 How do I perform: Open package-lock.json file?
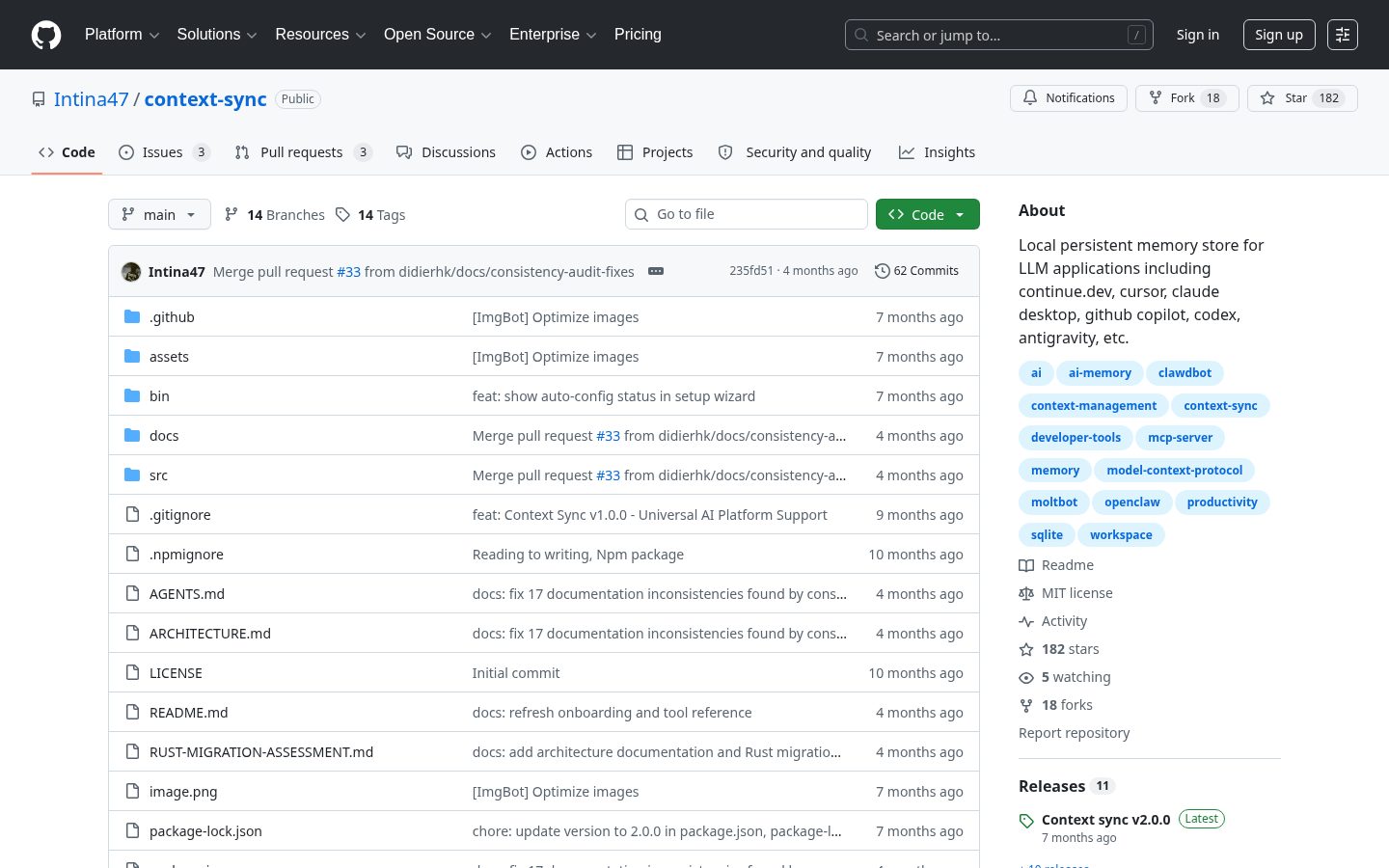coord(205,831)
